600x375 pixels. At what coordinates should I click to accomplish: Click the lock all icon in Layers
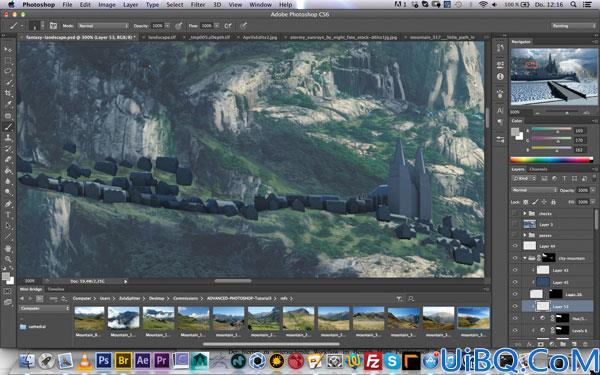553,202
